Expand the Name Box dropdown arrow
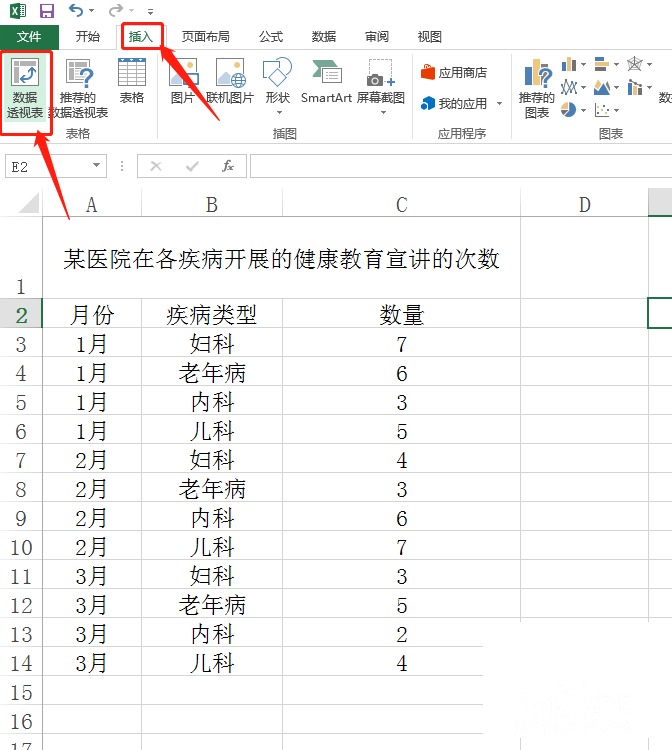Image resolution: width=672 pixels, height=750 pixels. (96, 165)
